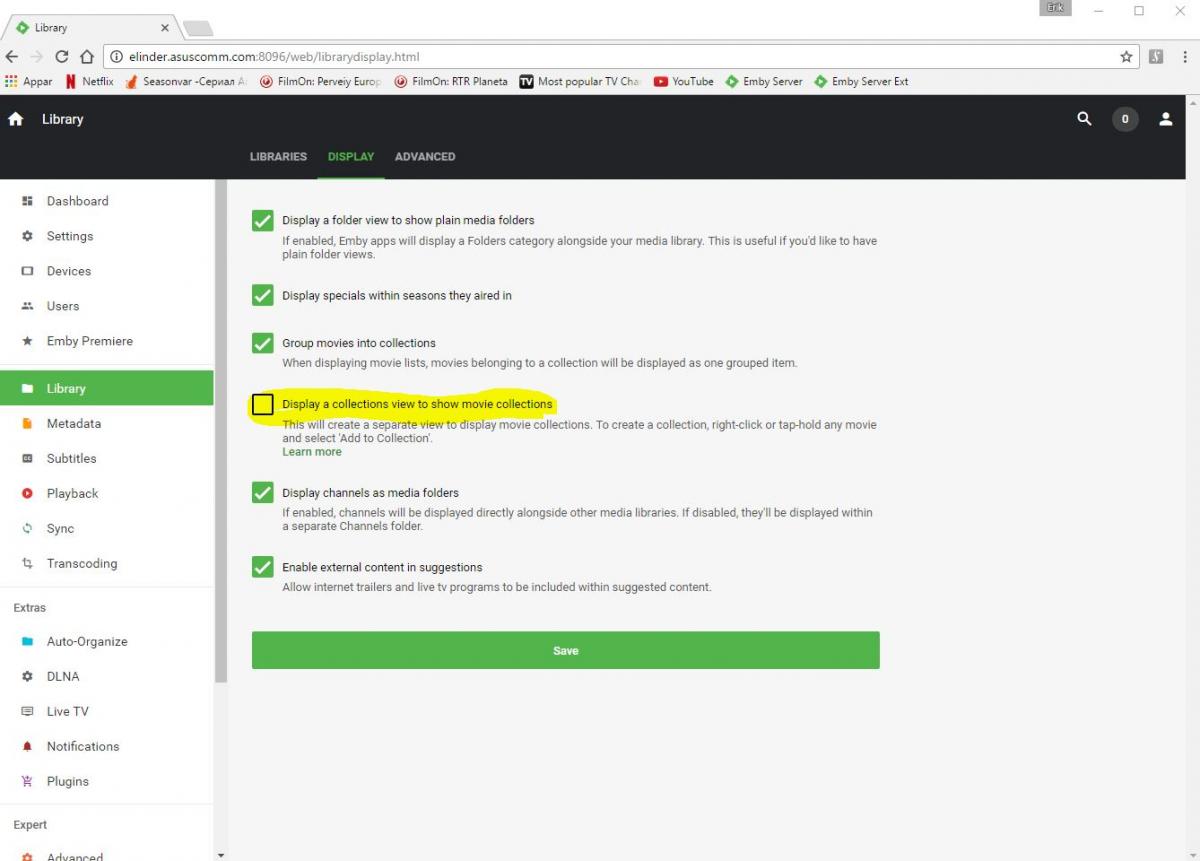
Task: Click the Live TV icon in sidebar
Action: (28, 711)
